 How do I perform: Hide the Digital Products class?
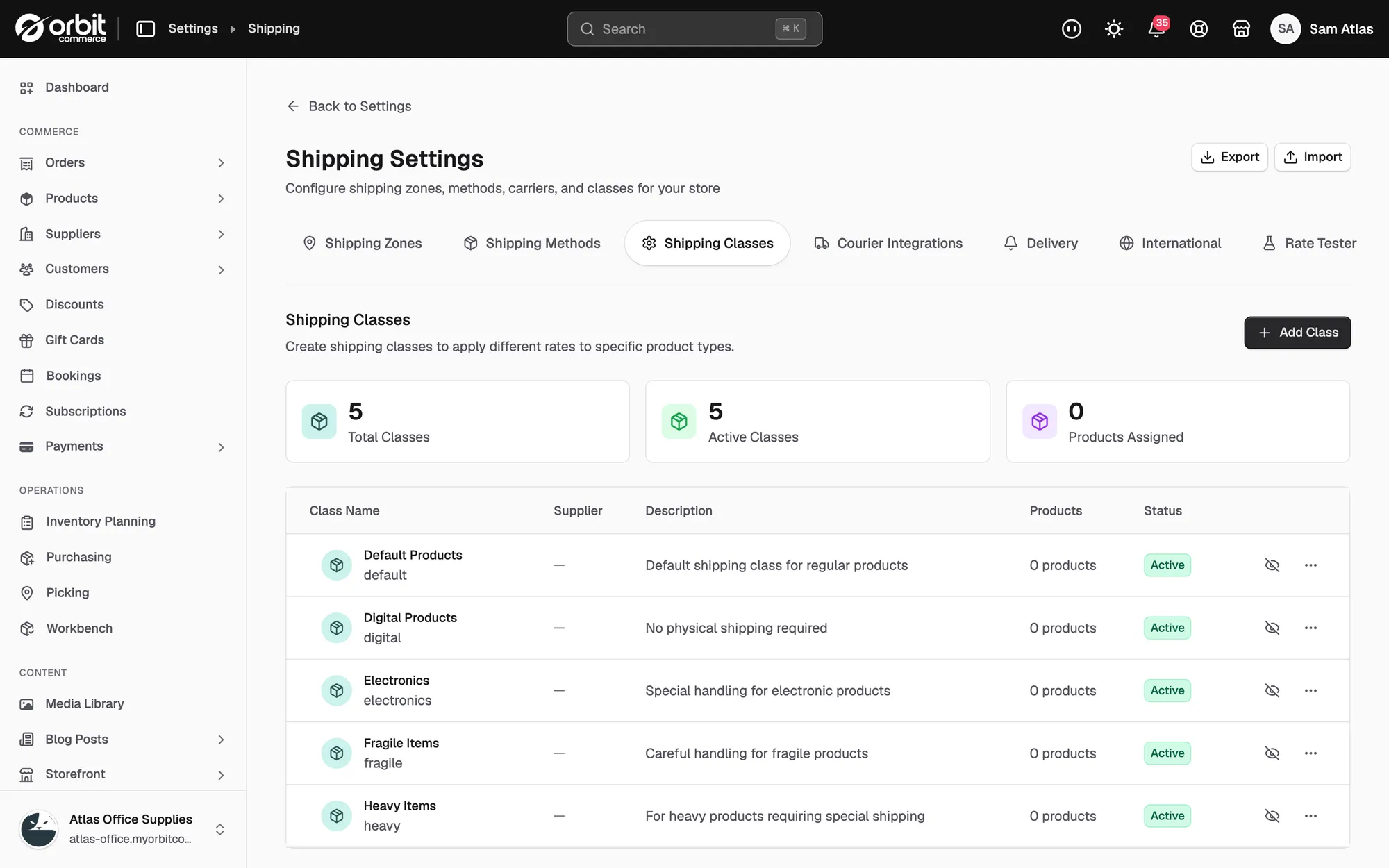point(1272,628)
